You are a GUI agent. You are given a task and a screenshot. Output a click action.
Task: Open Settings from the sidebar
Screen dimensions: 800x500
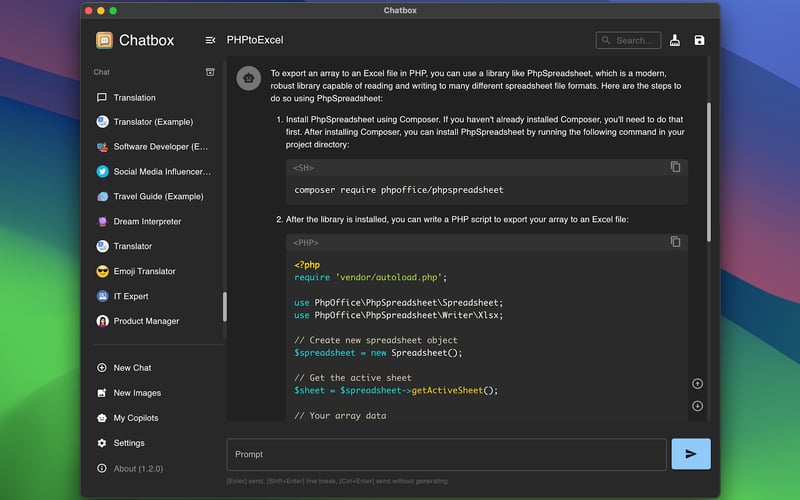click(x=128, y=443)
